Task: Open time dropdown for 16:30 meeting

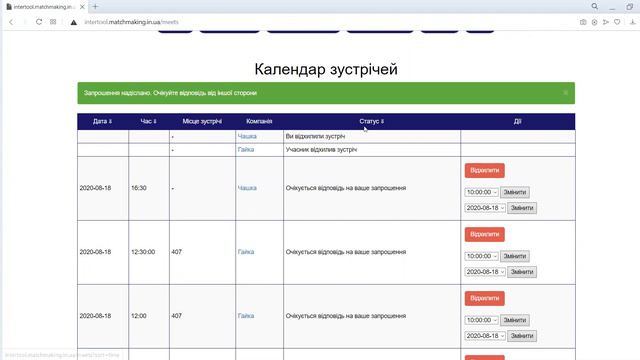Action: 482,192
